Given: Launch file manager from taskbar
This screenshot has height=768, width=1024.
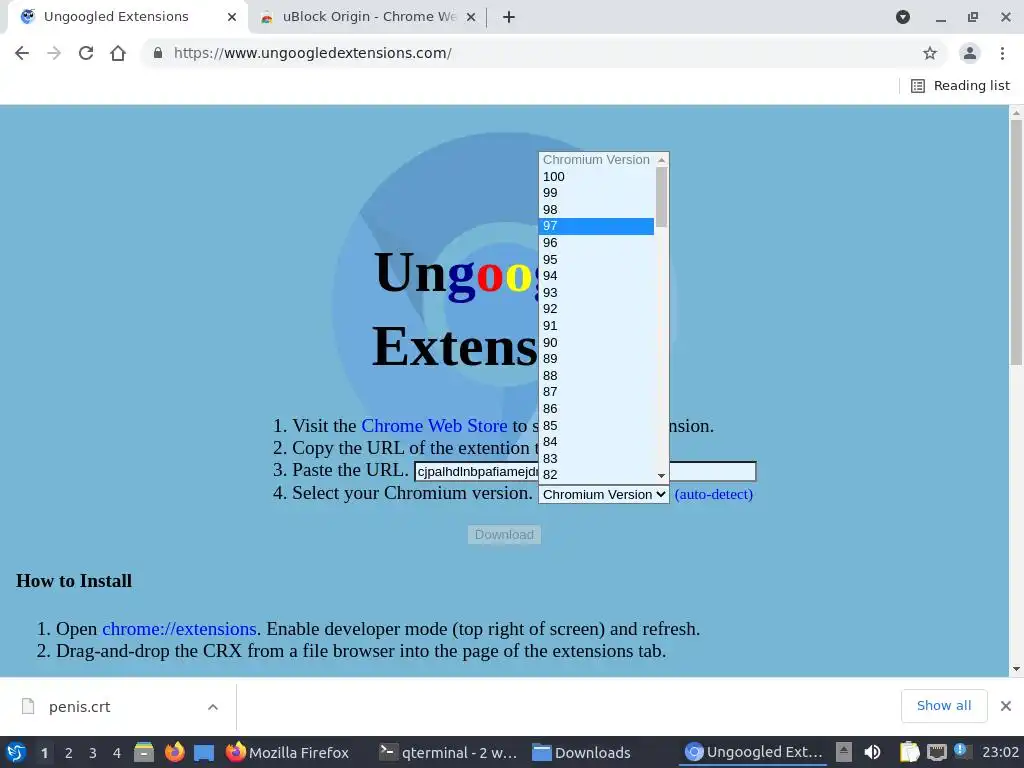Looking at the screenshot, I should point(144,752).
